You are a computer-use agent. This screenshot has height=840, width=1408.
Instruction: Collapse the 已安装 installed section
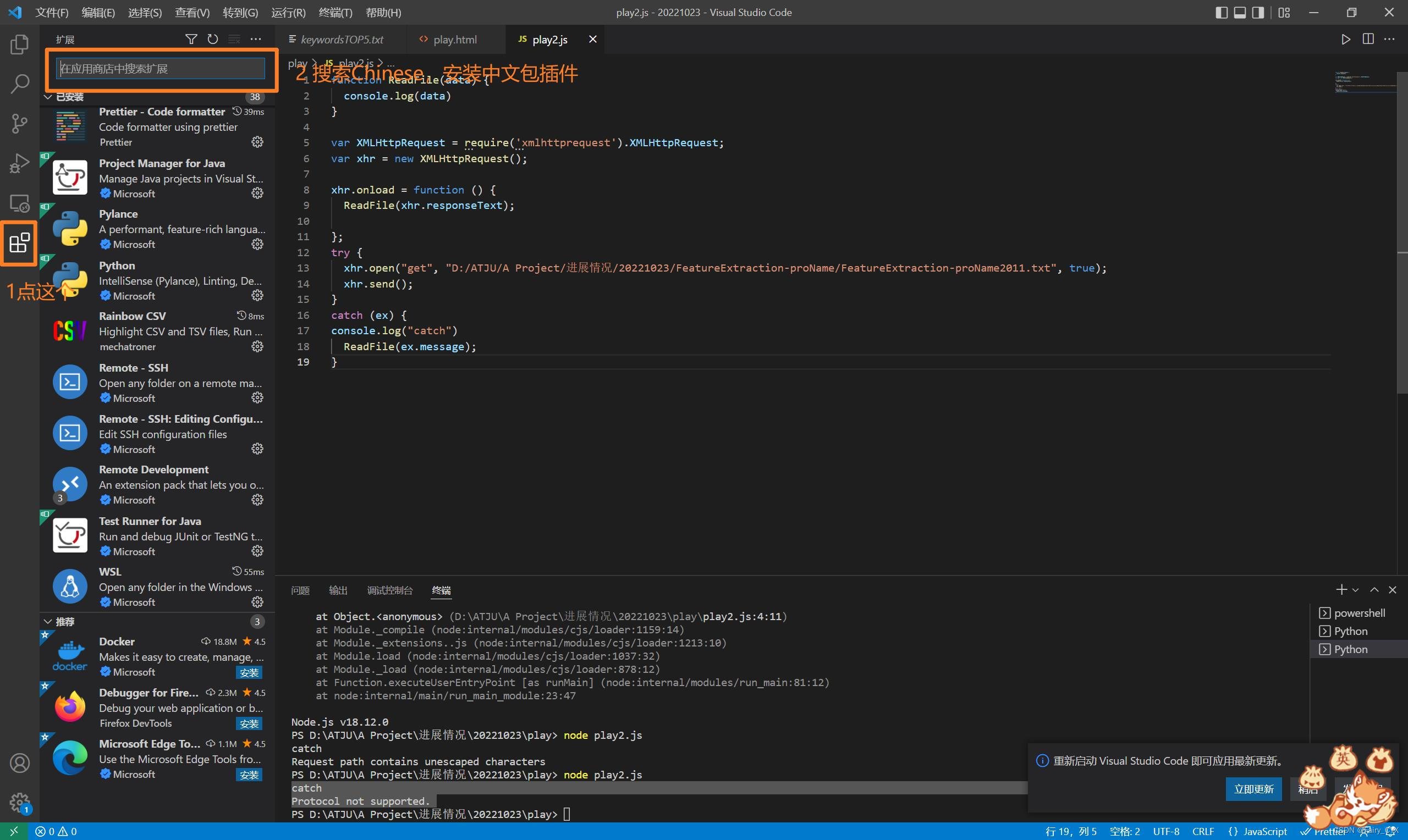click(x=49, y=97)
